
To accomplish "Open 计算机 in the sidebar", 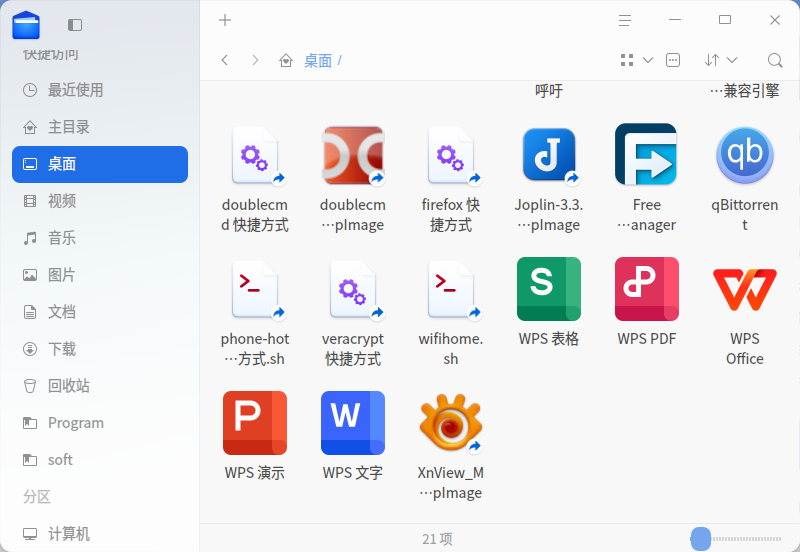I will click(100, 534).
